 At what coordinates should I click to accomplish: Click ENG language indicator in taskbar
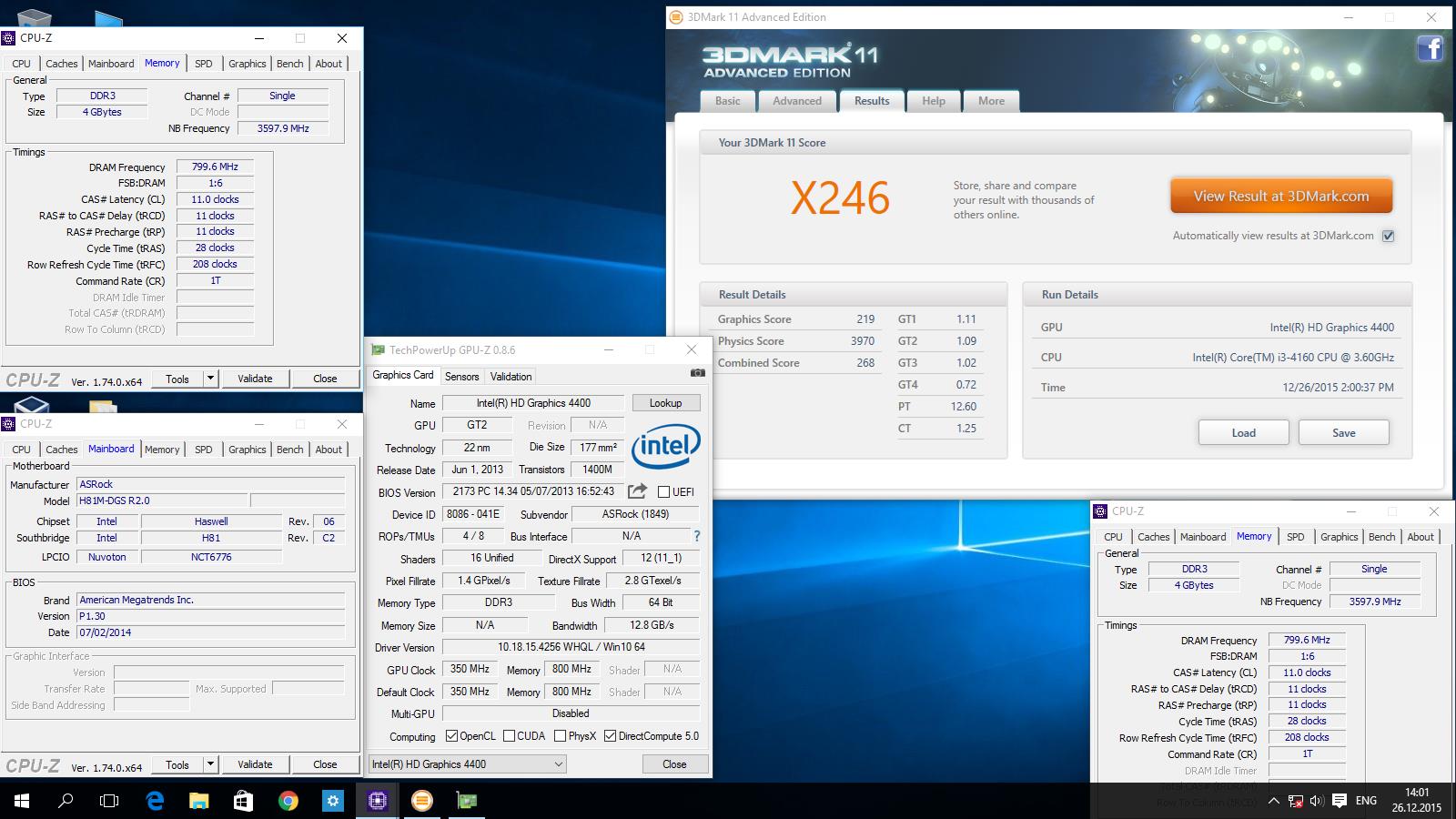[1366, 801]
